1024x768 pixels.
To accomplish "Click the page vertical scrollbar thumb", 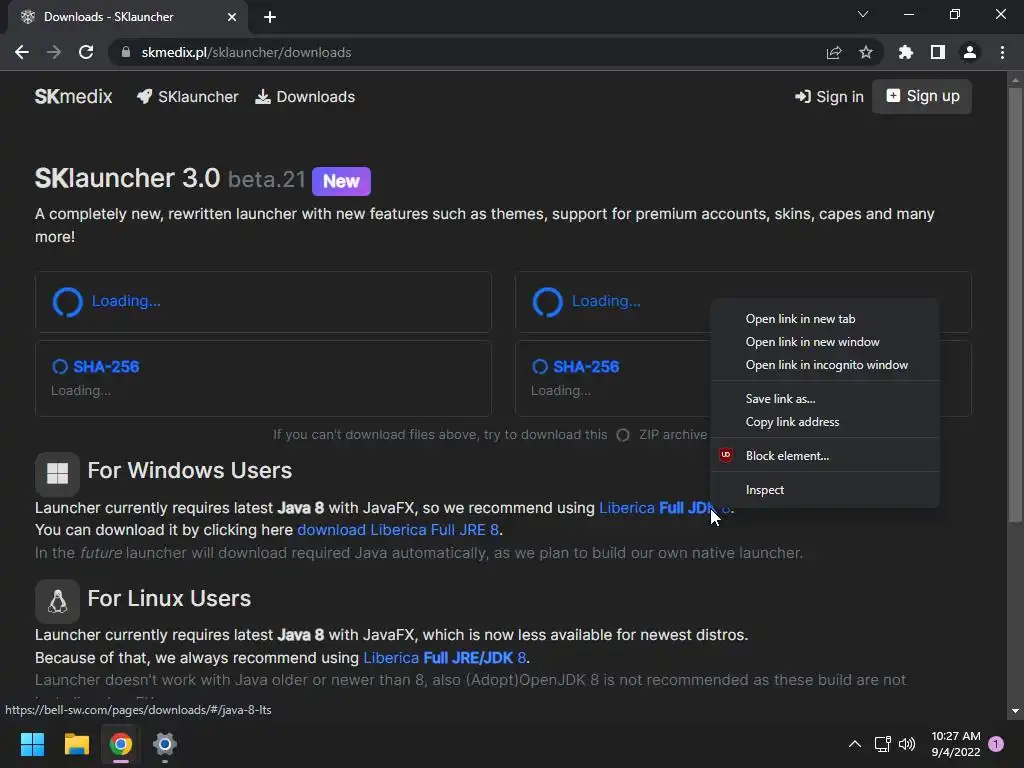I will click(x=1014, y=304).
